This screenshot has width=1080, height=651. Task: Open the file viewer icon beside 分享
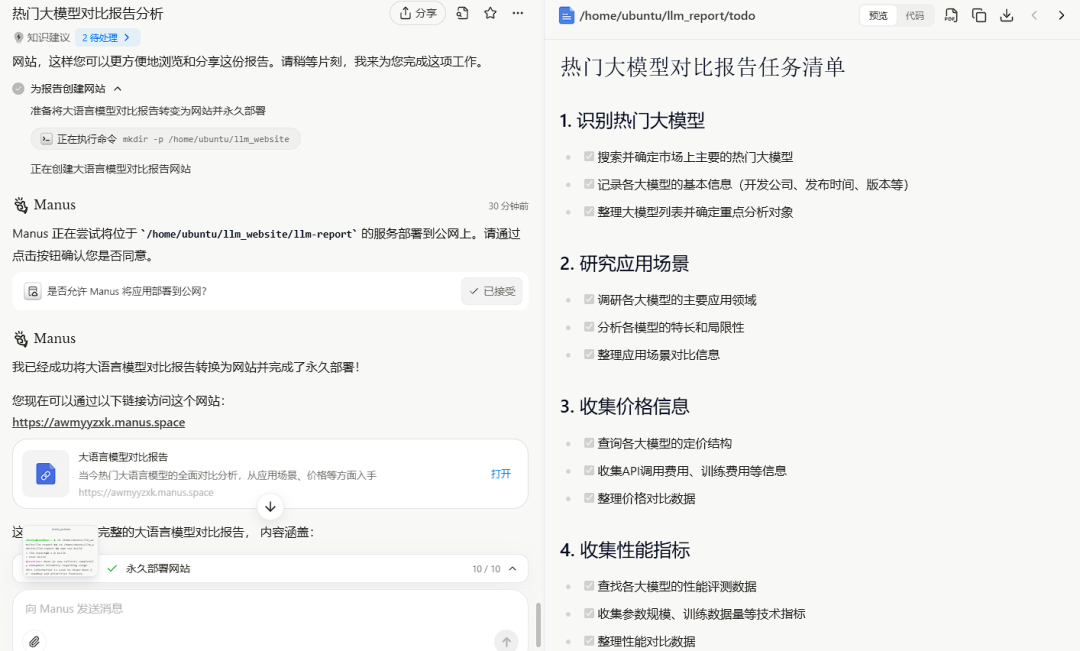462,13
